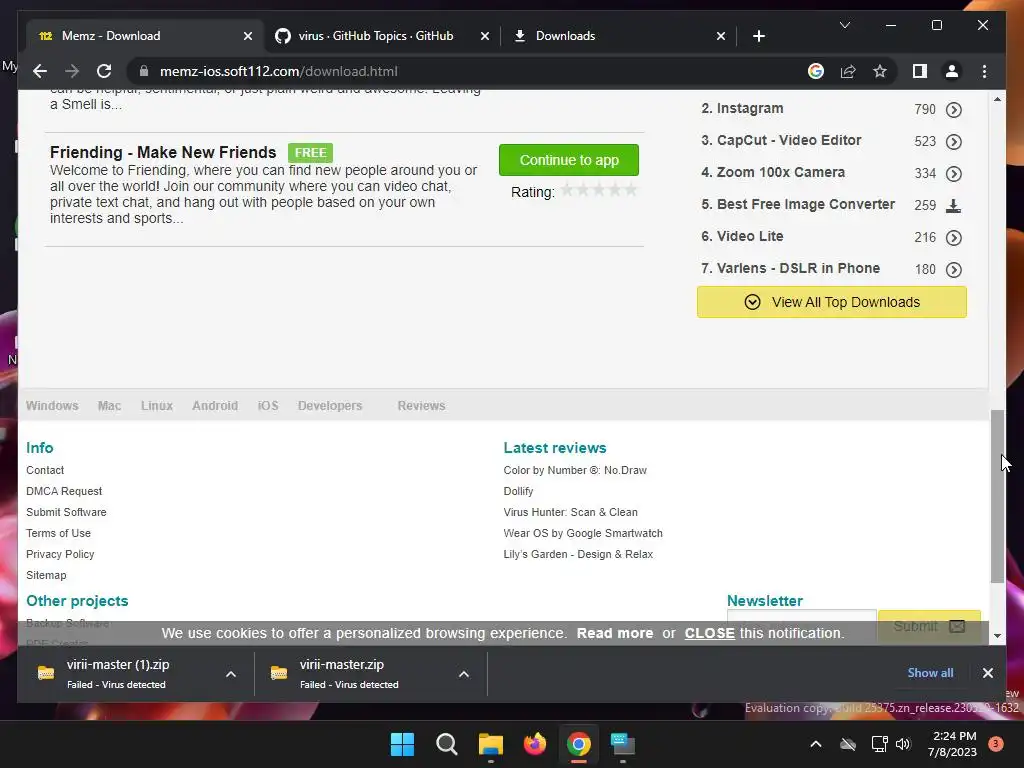Screen dimensions: 1024x768
Task: Switch to virus GitHub Topics tab
Action: pos(382,36)
